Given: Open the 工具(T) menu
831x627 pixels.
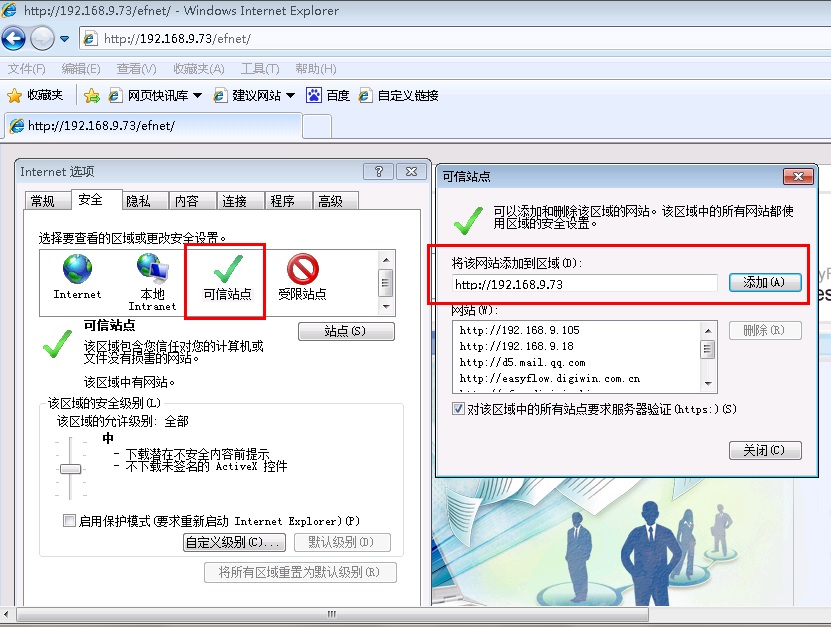Looking at the screenshot, I should tap(259, 69).
